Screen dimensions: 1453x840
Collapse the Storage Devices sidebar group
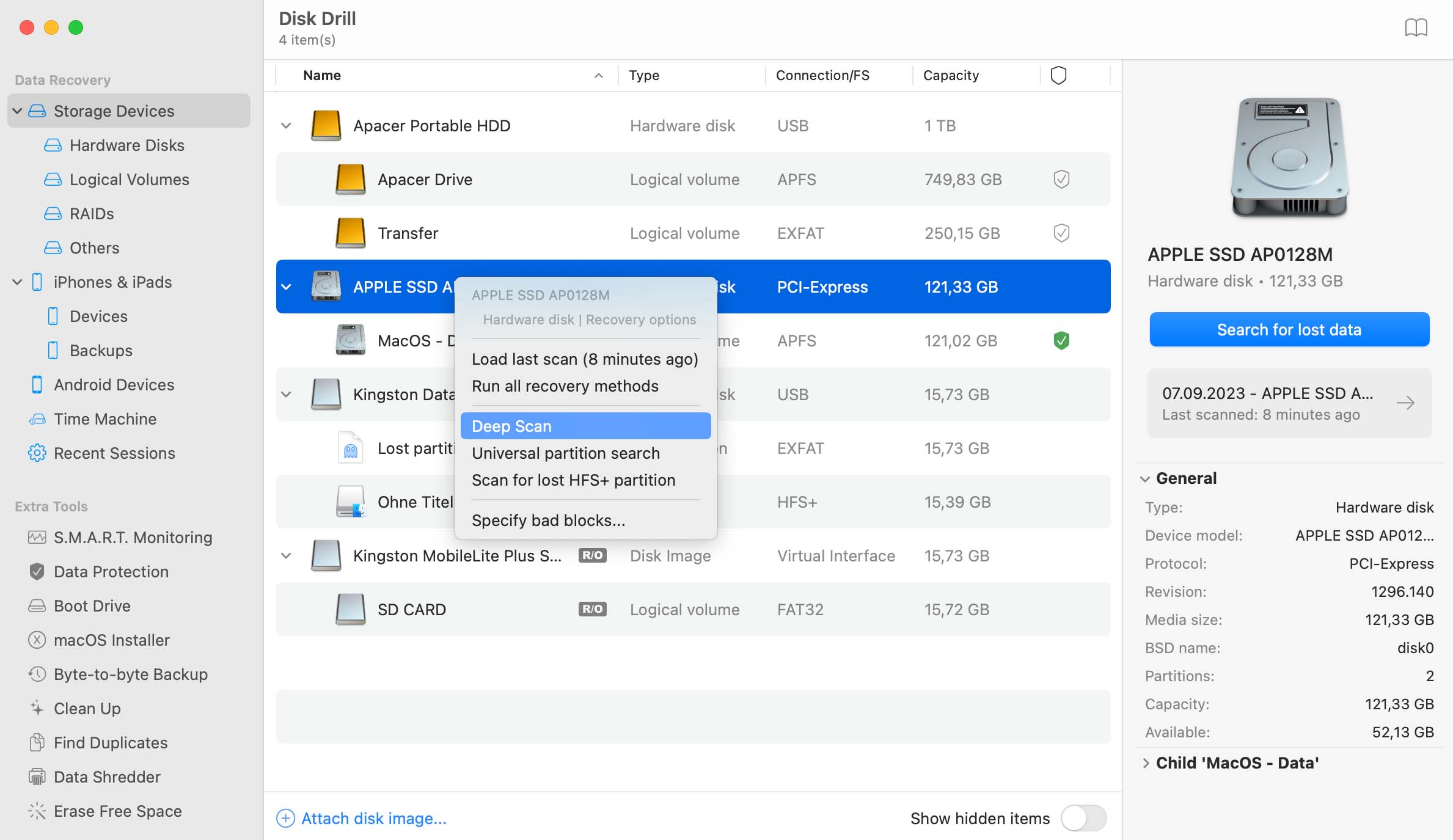click(17, 111)
